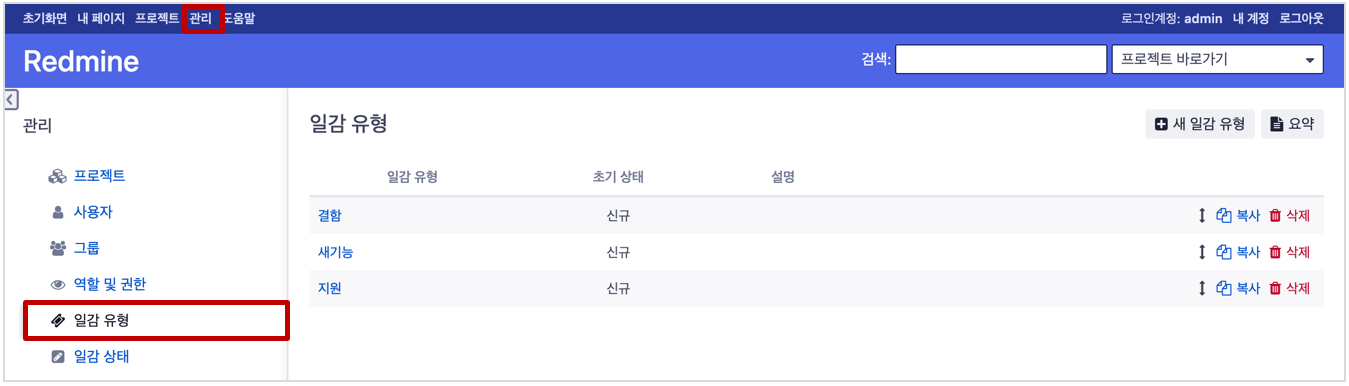Image resolution: width=1349 pixels, height=386 pixels.
Task: Open 프로젝트 in the top menu
Action: click(157, 18)
